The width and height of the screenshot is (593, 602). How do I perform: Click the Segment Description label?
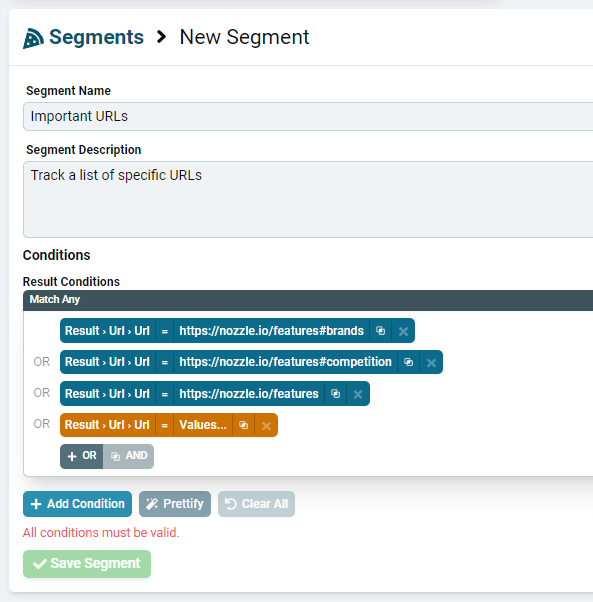[x=84, y=150]
